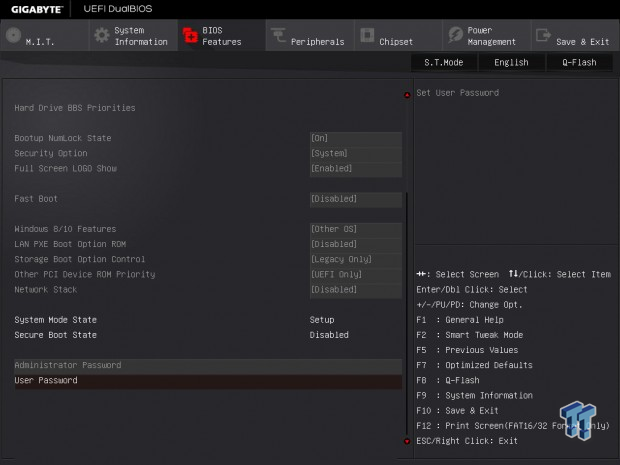This screenshot has height=465, width=620.
Task: Click the Full Screen LOGO Show label
Action: [66, 168]
